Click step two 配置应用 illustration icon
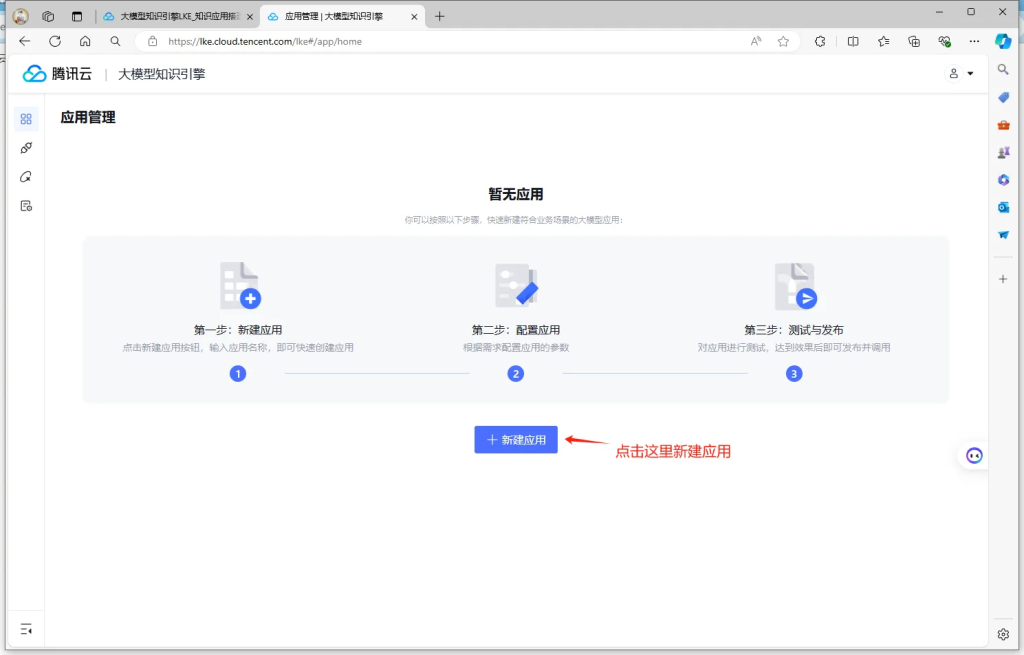1024x655 pixels. [516, 286]
